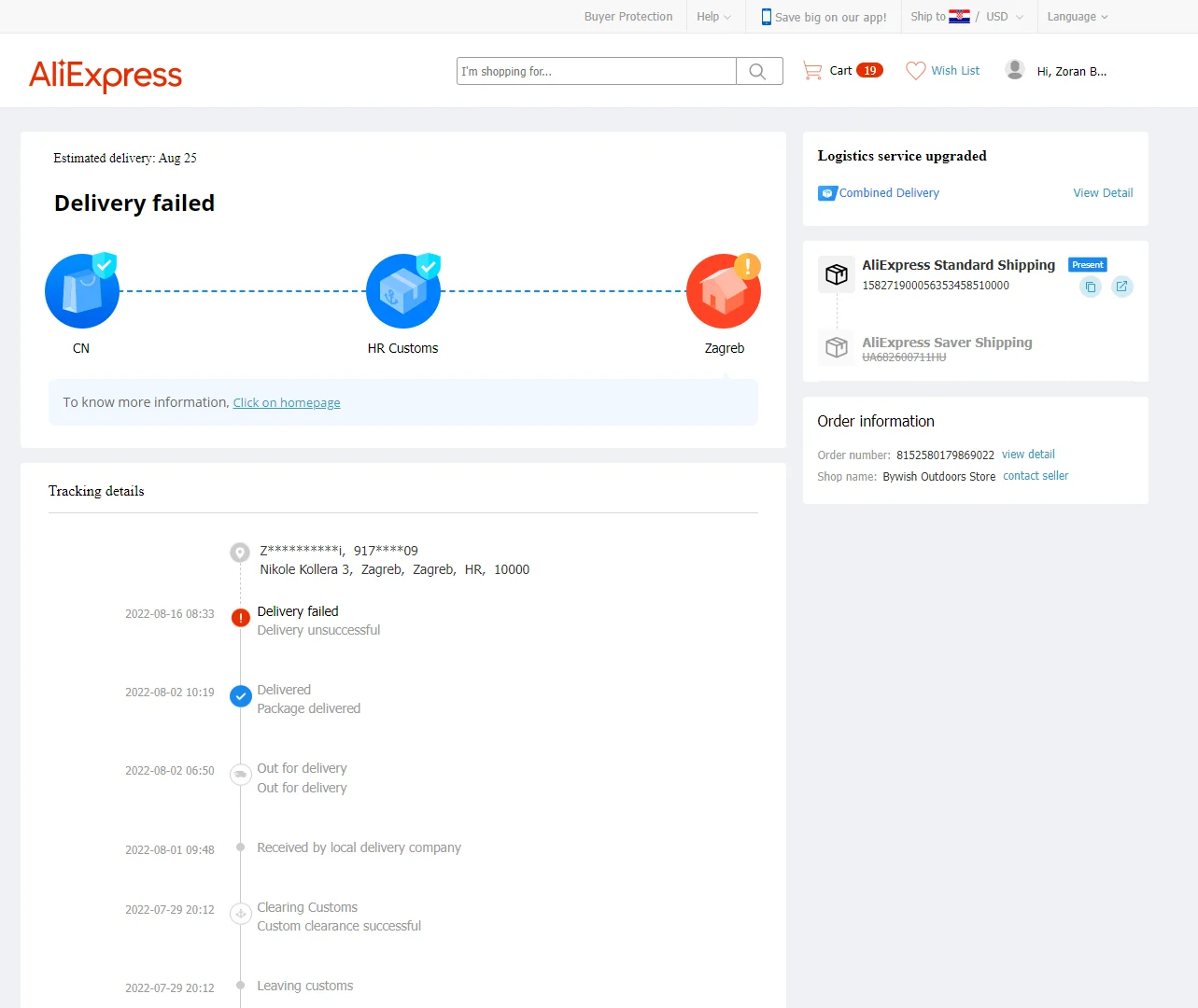
Task: Copy the Standard Shipping tracking number
Action: pyautogui.click(x=1090, y=287)
